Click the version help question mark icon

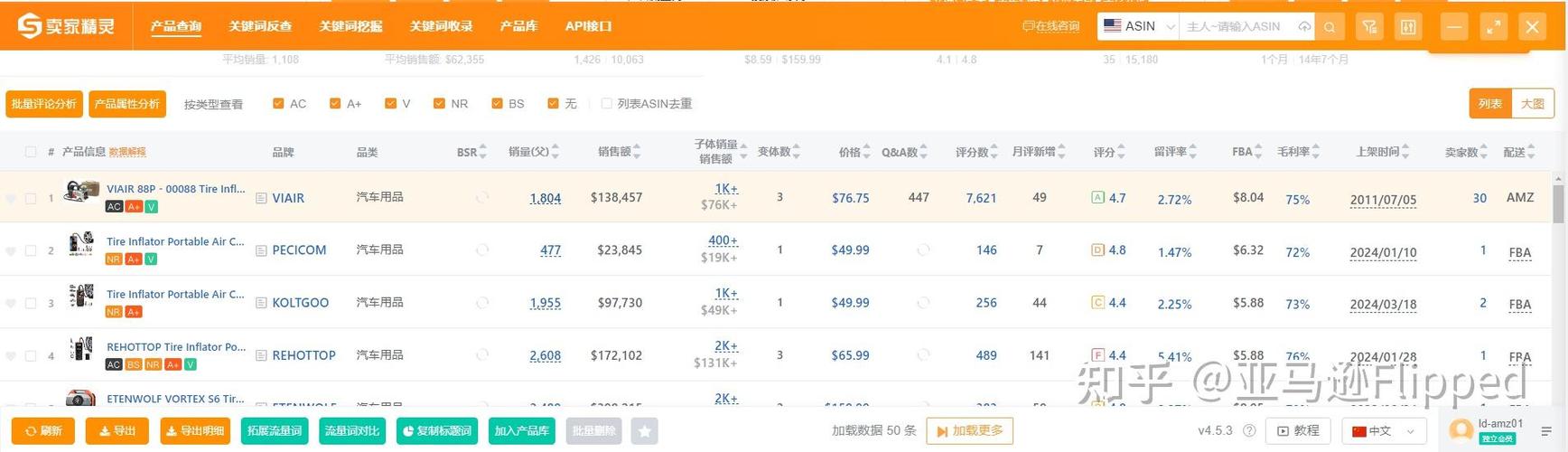1249,431
